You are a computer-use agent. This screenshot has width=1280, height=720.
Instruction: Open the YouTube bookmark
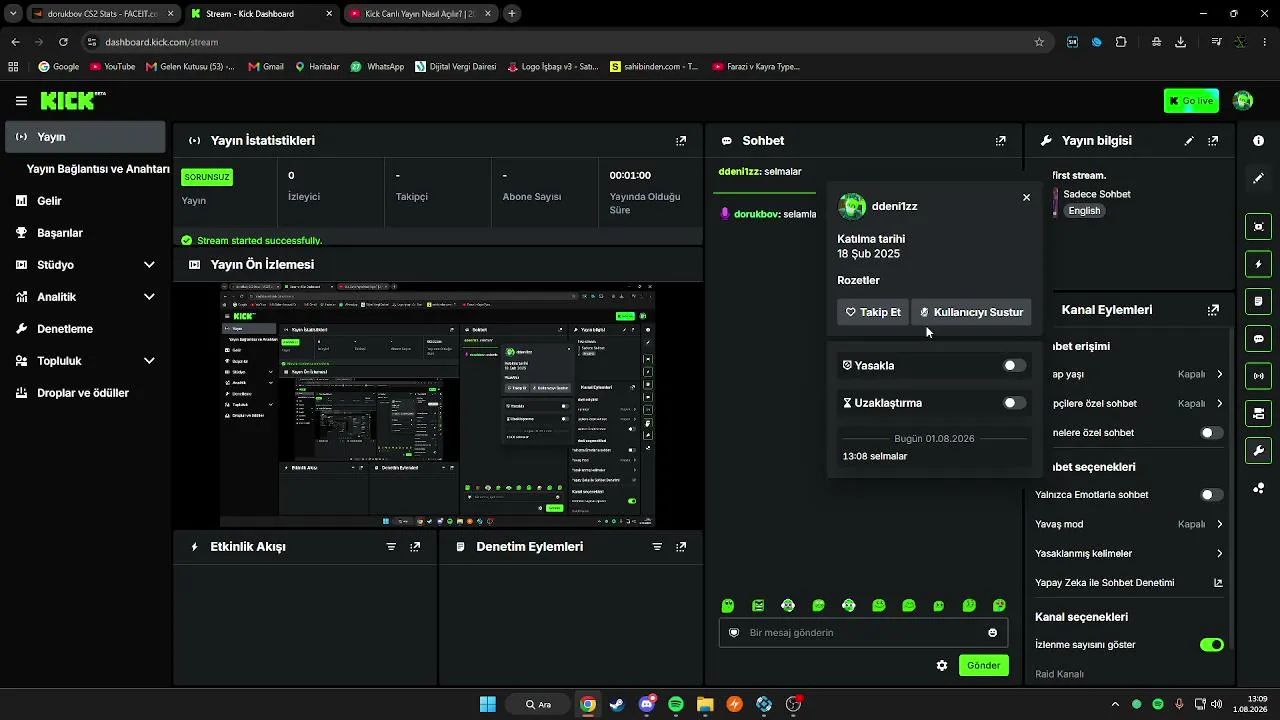112,67
